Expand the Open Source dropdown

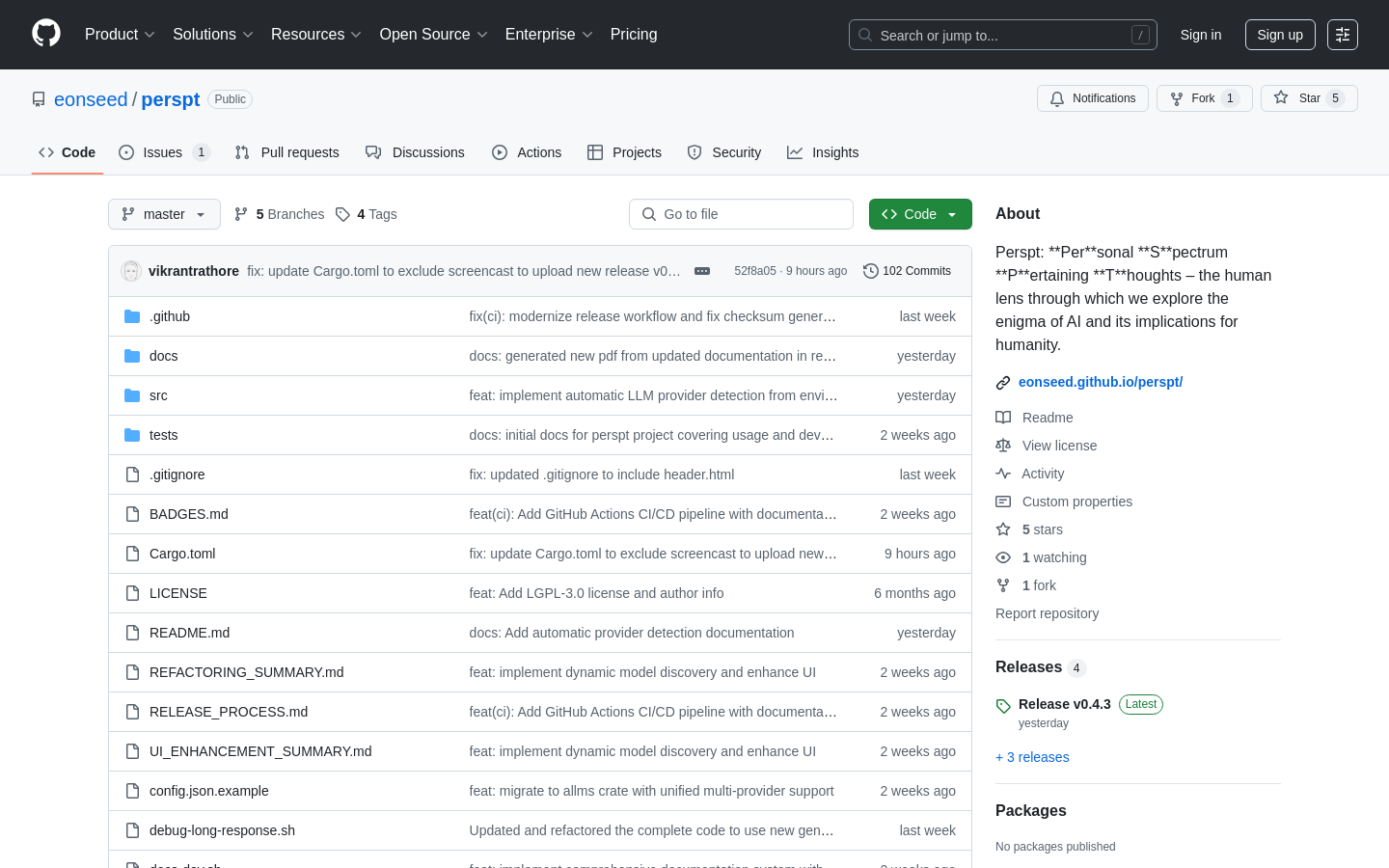tap(434, 35)
